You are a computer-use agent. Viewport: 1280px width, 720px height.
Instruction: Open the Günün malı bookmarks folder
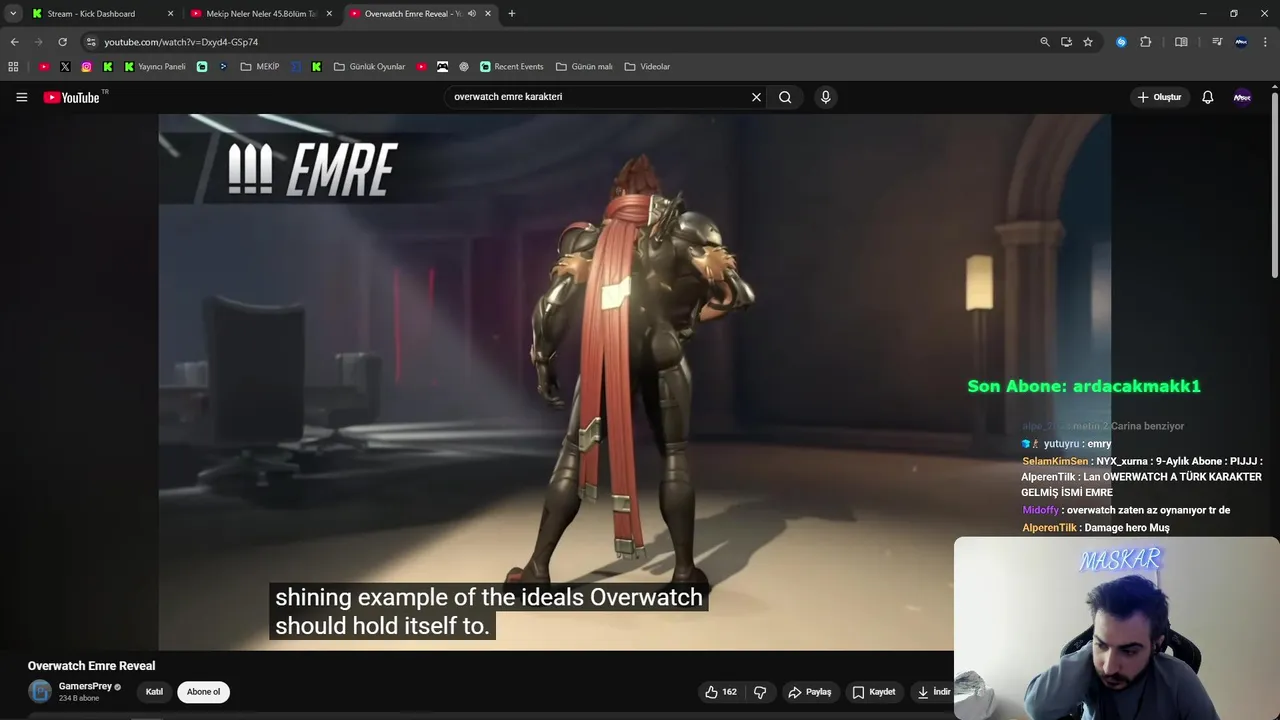[x=583, y=67]
